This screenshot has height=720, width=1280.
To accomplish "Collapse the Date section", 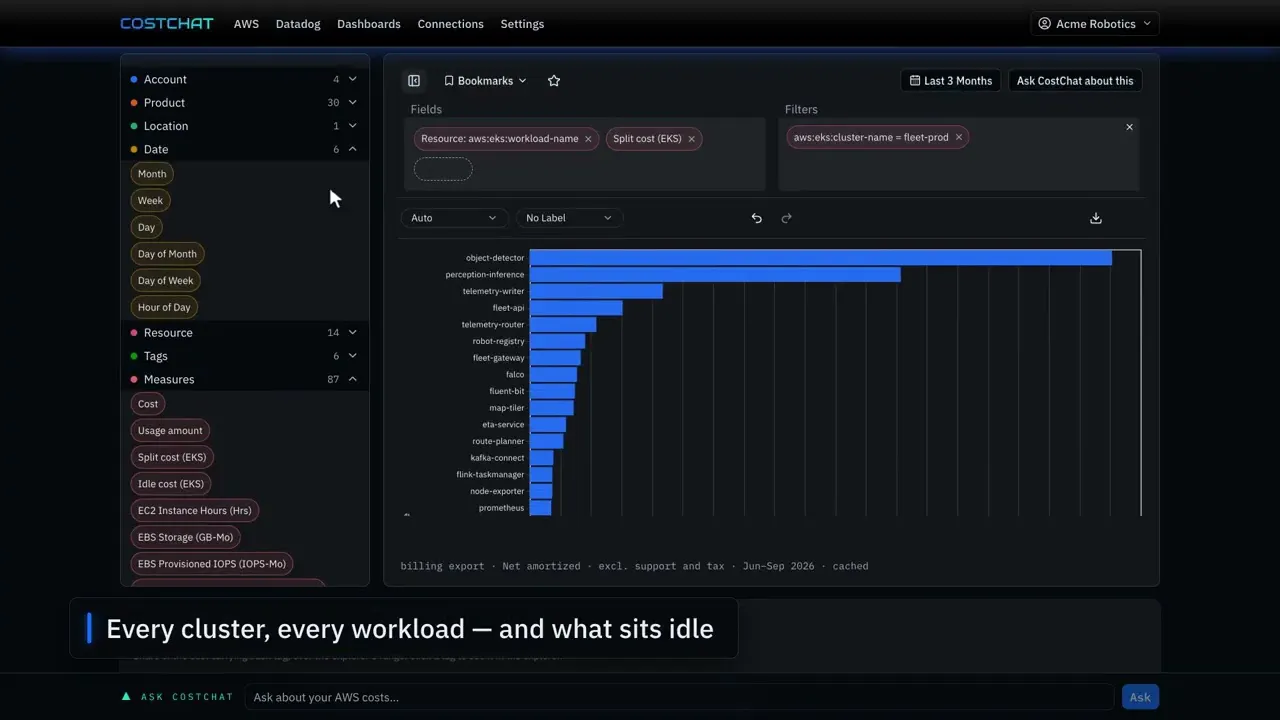I will [x=244, y=150].
